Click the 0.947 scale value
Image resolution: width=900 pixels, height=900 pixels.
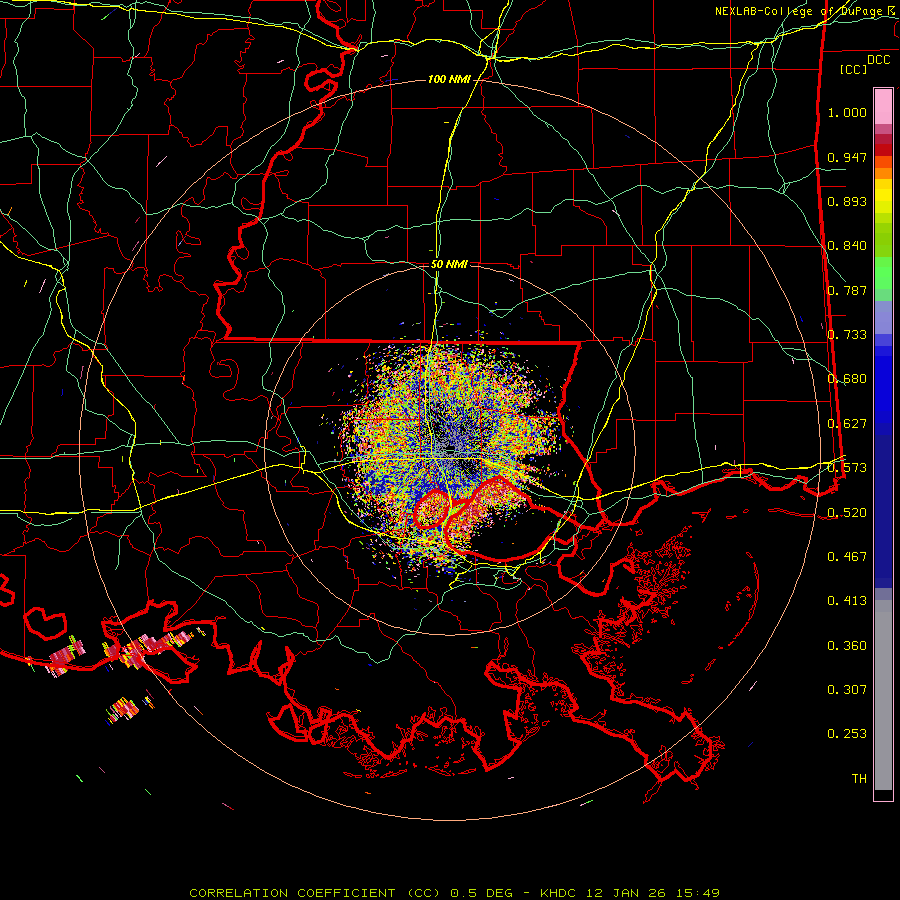pyautogui.click(x=847, y=157)
